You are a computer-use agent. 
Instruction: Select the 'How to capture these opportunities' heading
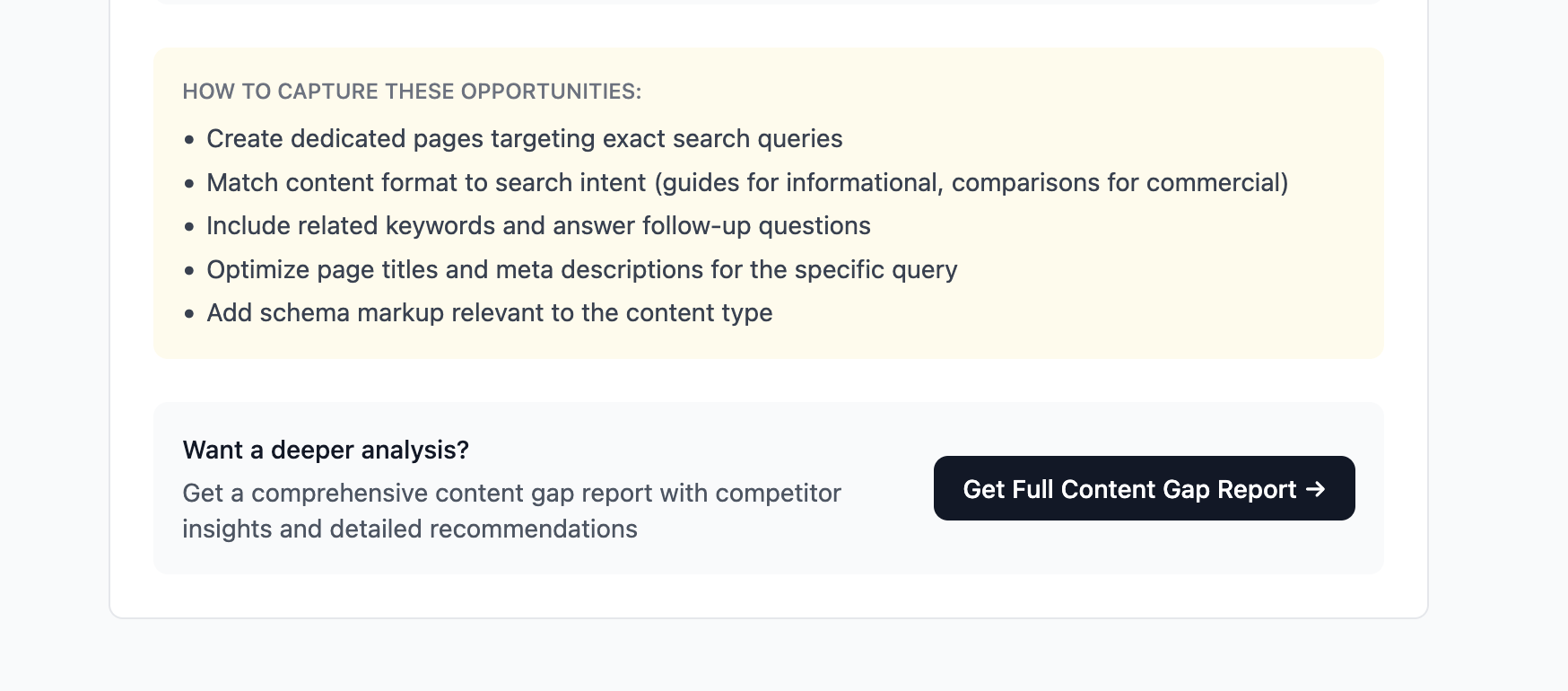[412, 92]
